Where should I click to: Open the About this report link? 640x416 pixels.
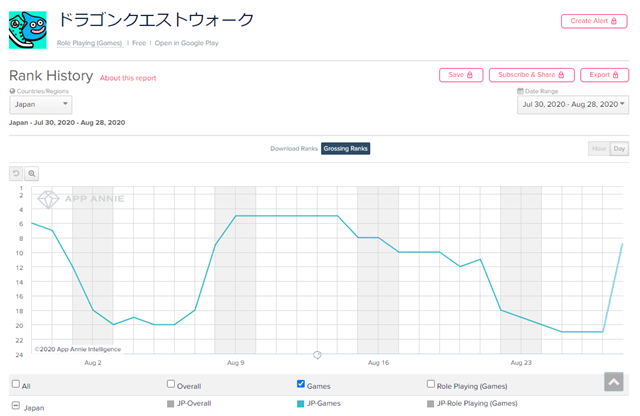(128, 78)
